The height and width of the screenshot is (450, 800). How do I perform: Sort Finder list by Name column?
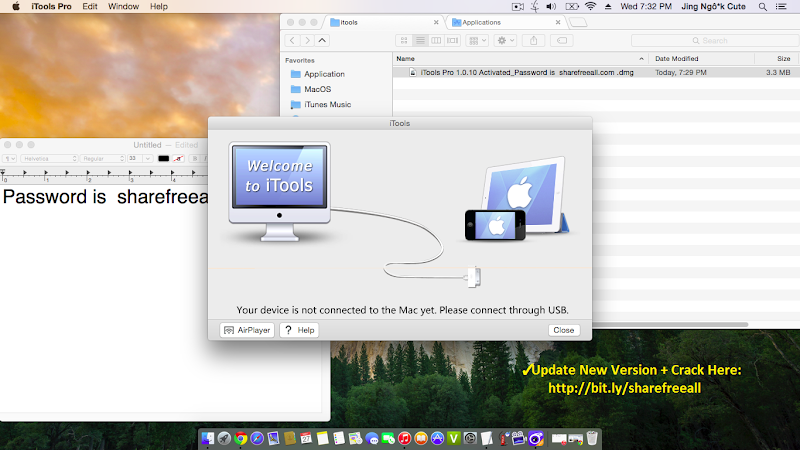pos(520,59)
